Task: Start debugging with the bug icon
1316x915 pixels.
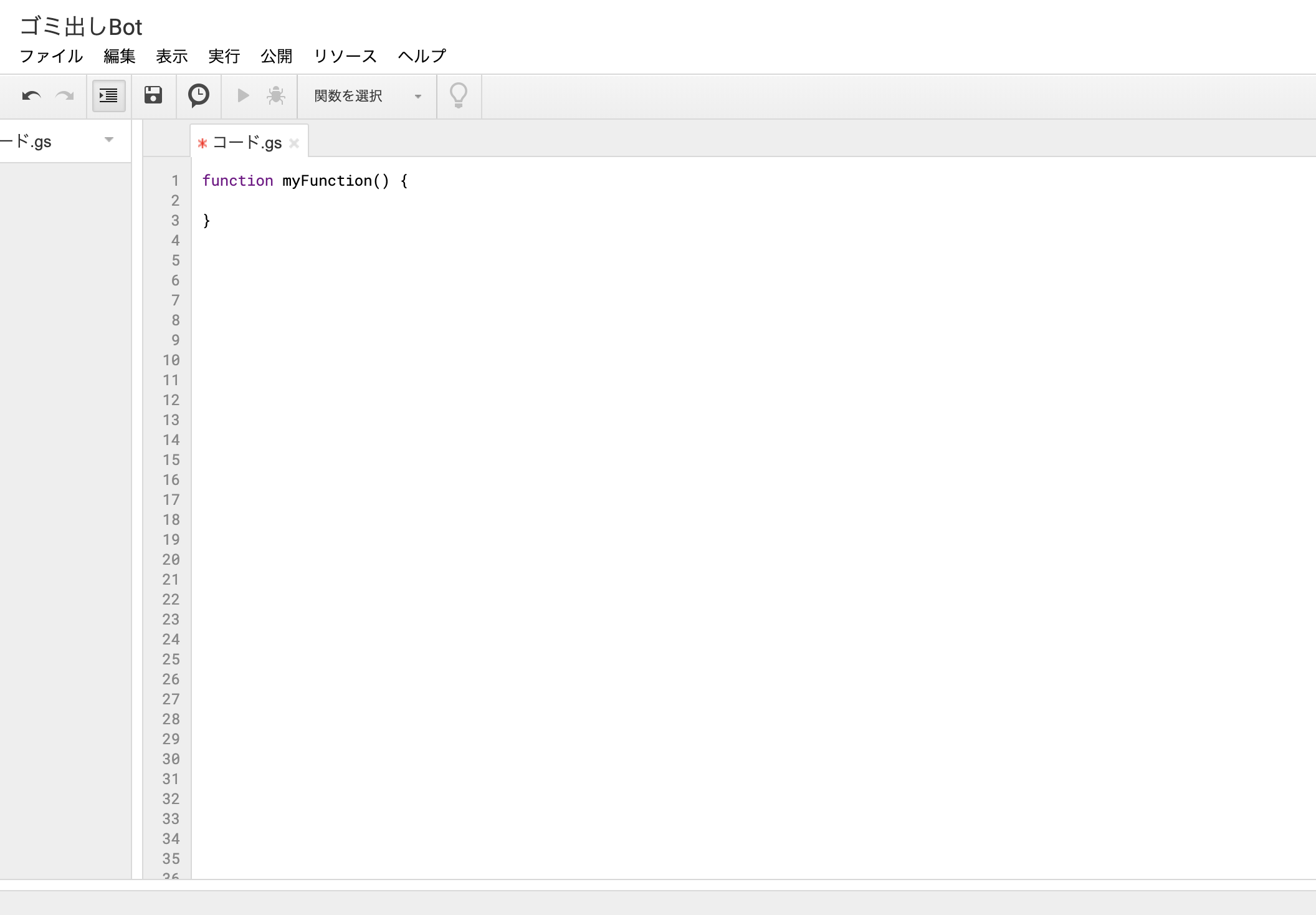Action: click(276, 95)
